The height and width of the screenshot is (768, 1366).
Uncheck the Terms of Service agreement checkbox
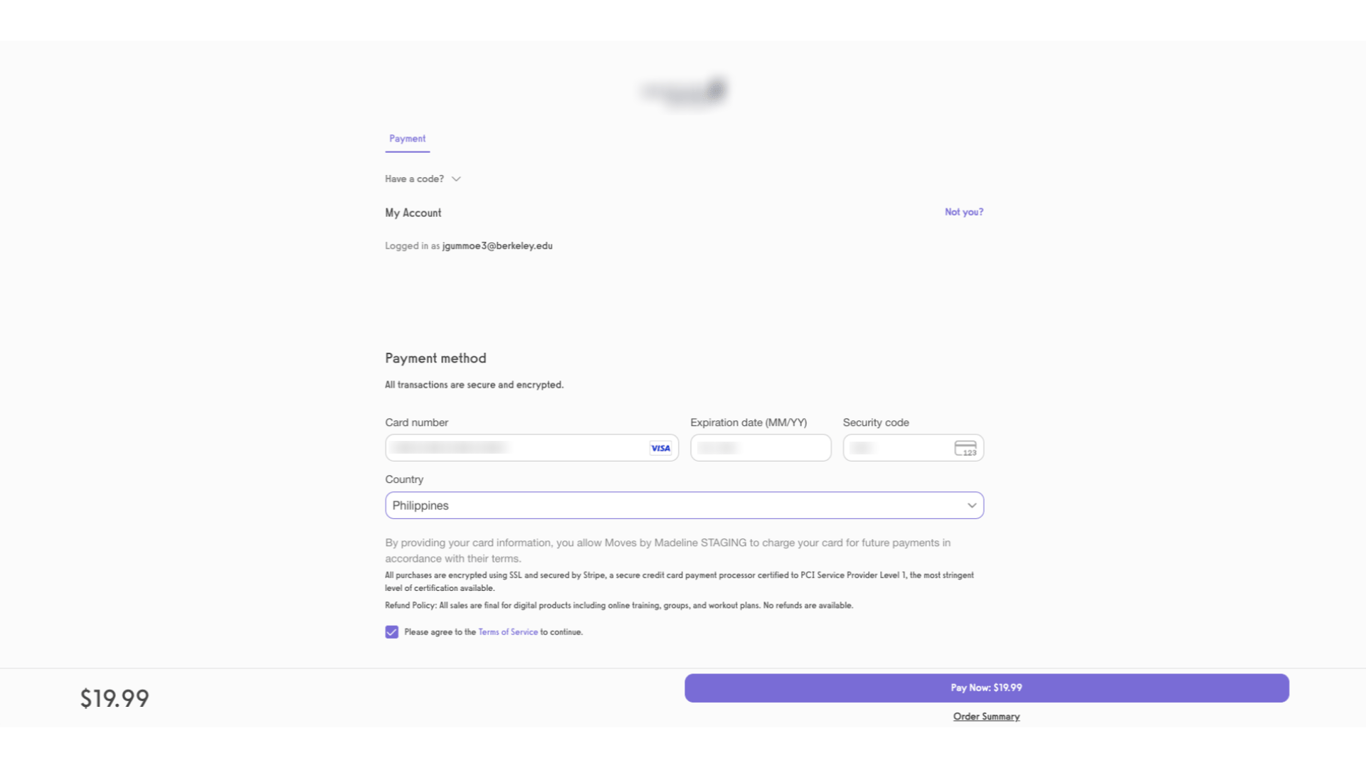392,631
